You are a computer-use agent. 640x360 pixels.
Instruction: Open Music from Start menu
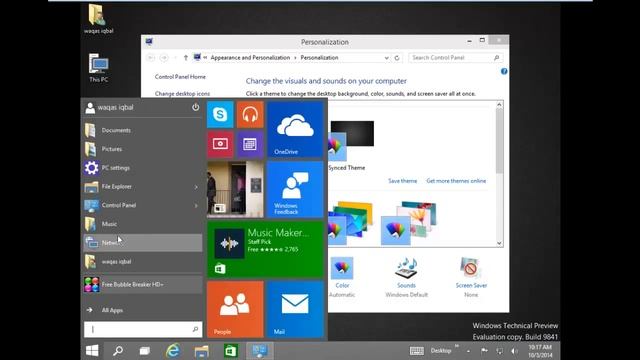click(143, 224)
